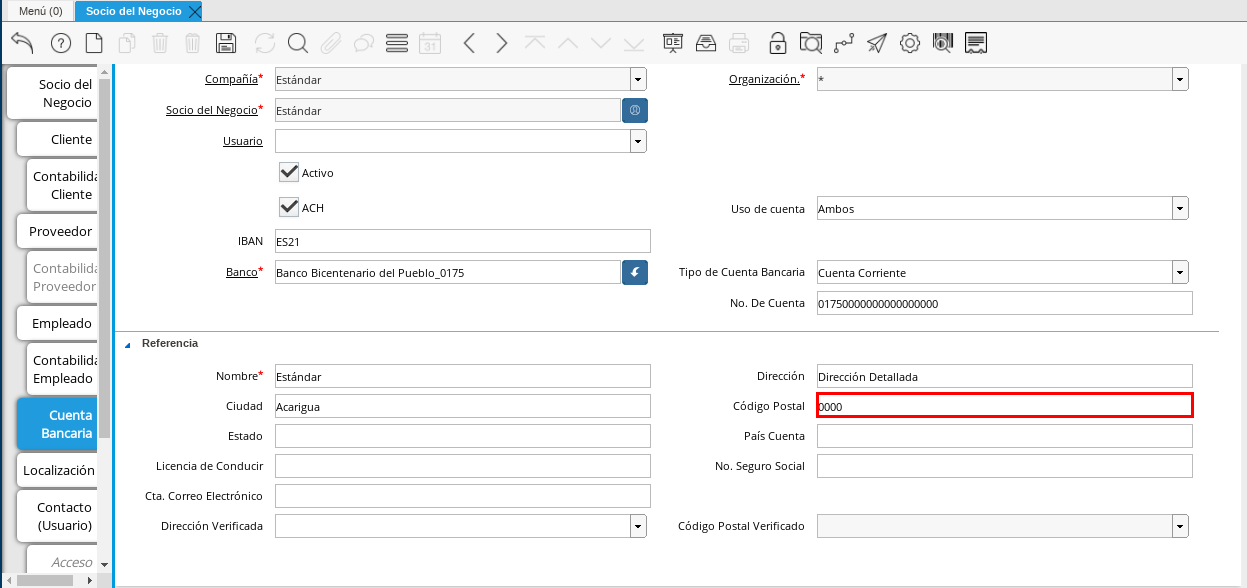Go to next record arrow
The height and width of the screenshot is (588, 1247).
502,43
